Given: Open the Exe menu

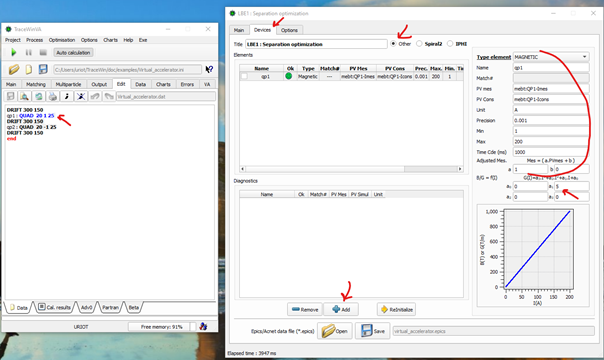Looking at the screenshot, I should pos(143,40).
